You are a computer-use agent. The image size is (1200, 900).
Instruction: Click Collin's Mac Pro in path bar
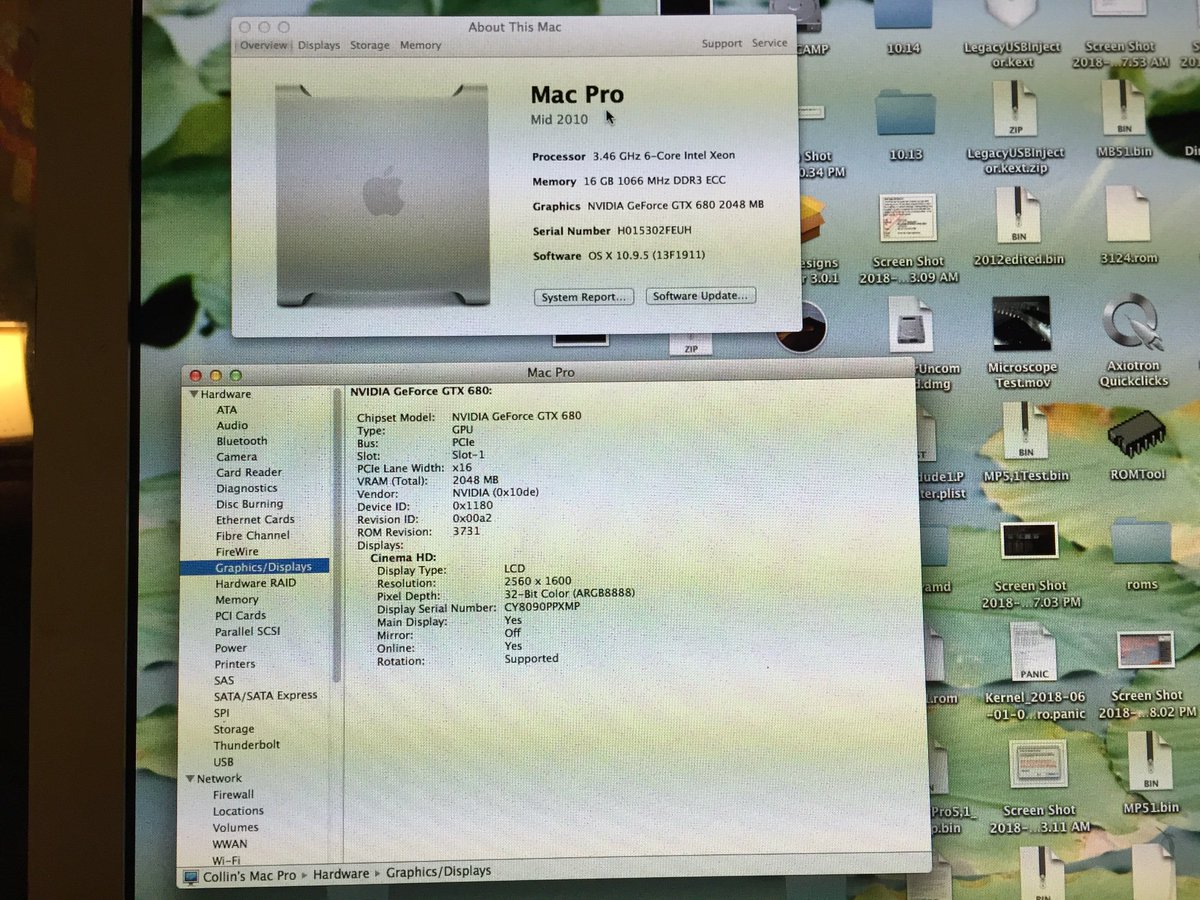[x=250, y=875]
